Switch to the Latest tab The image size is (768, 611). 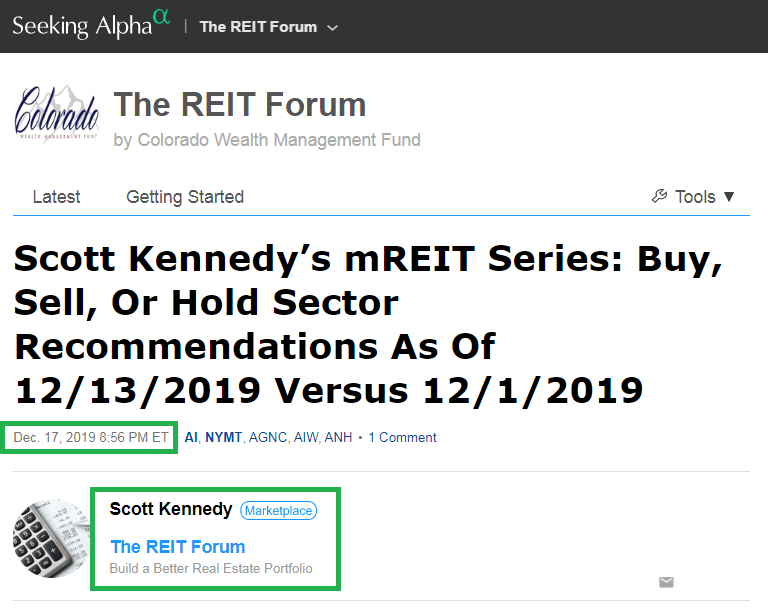coord(56,197)
